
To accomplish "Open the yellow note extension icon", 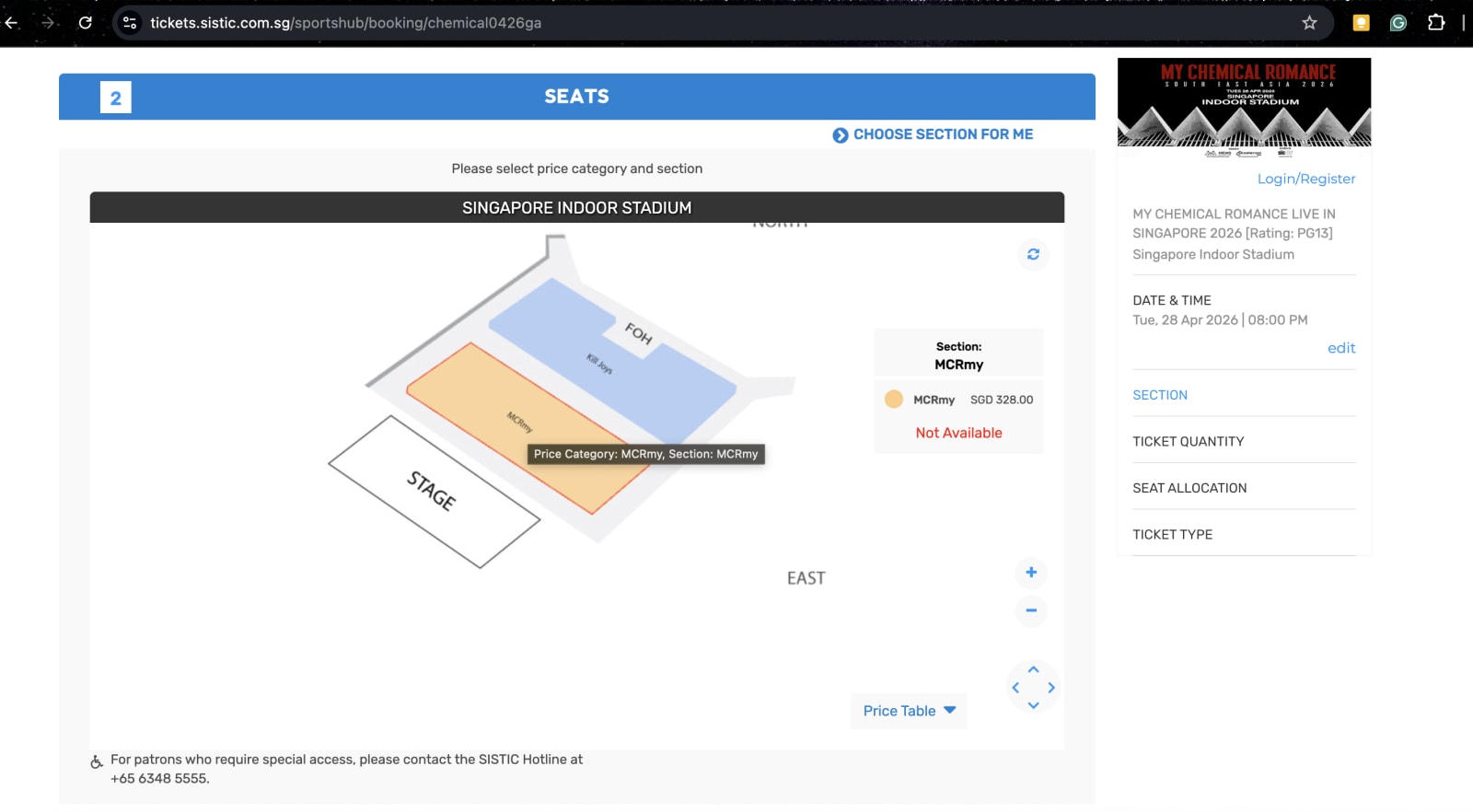I will coord(1361,23).
